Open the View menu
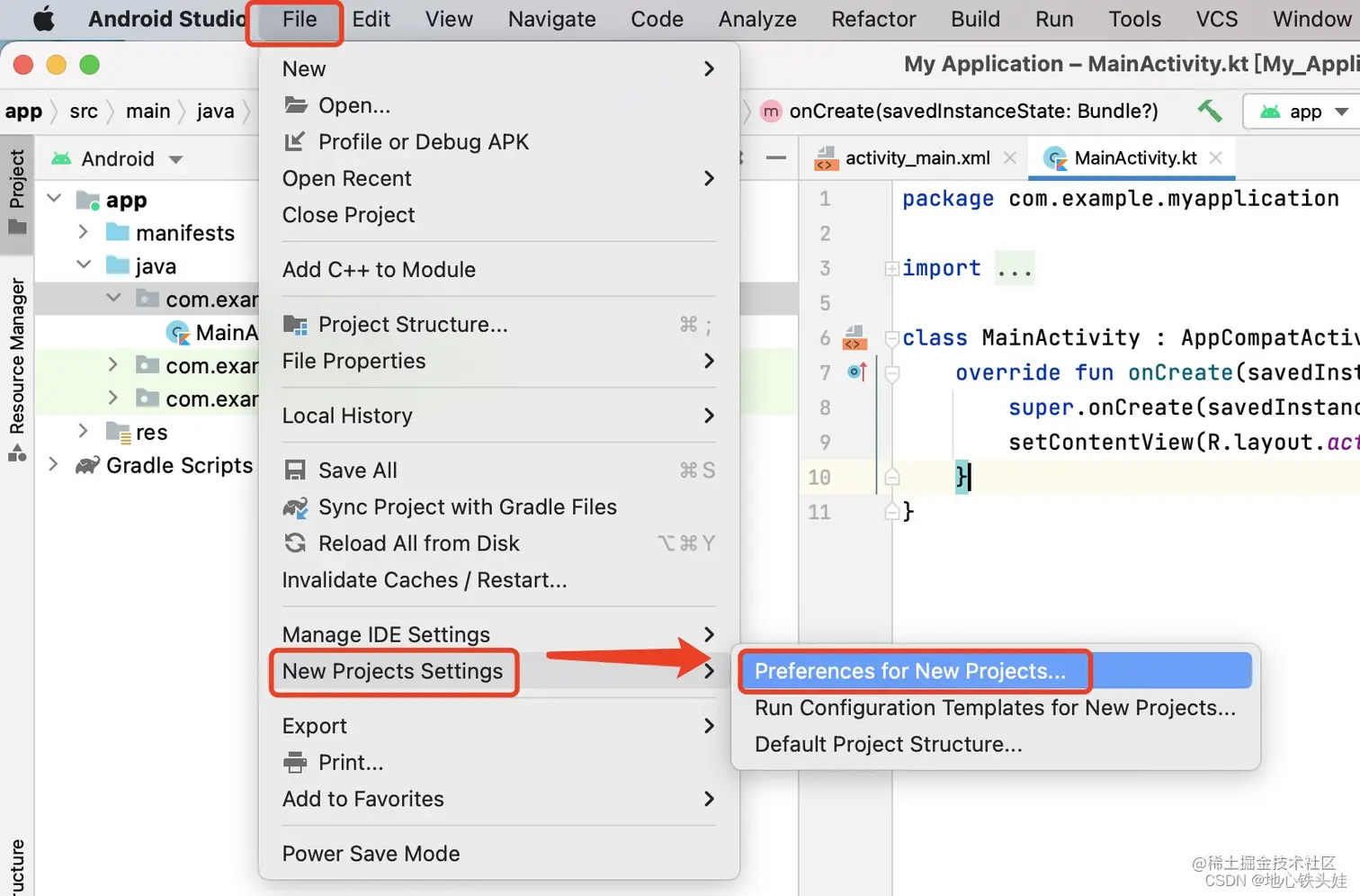This screenshot has height=896, width=1360. 449,19
